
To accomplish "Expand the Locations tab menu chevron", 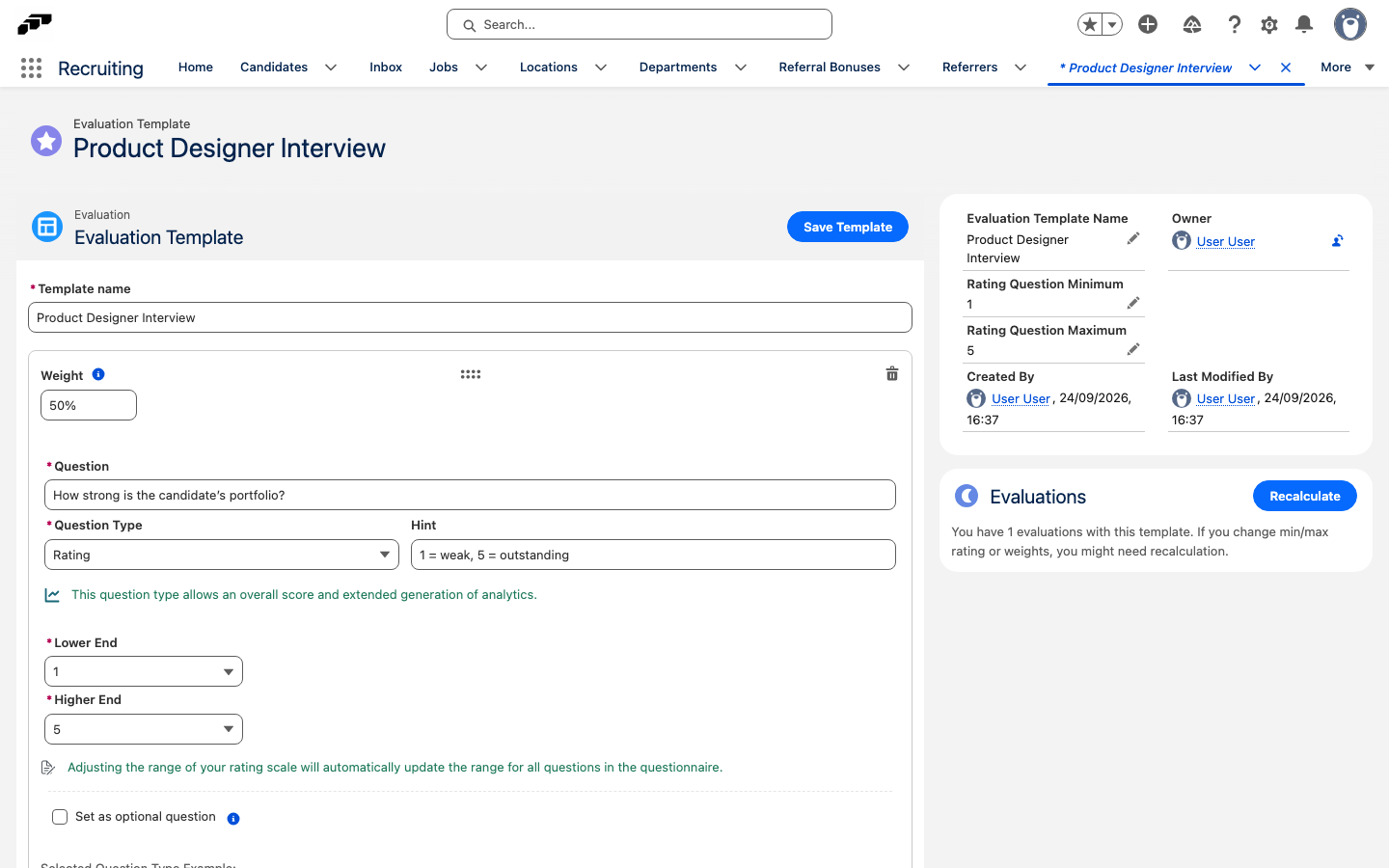I will point(601,68).
